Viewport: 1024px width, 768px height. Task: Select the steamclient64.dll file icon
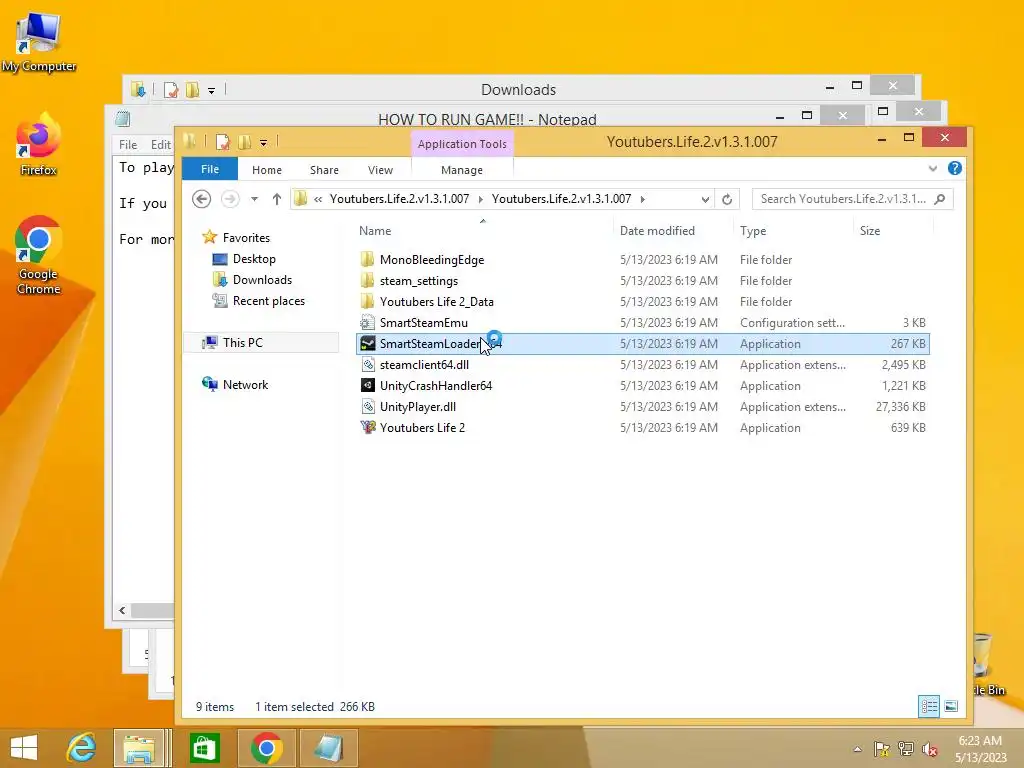[x=368, y=364]
